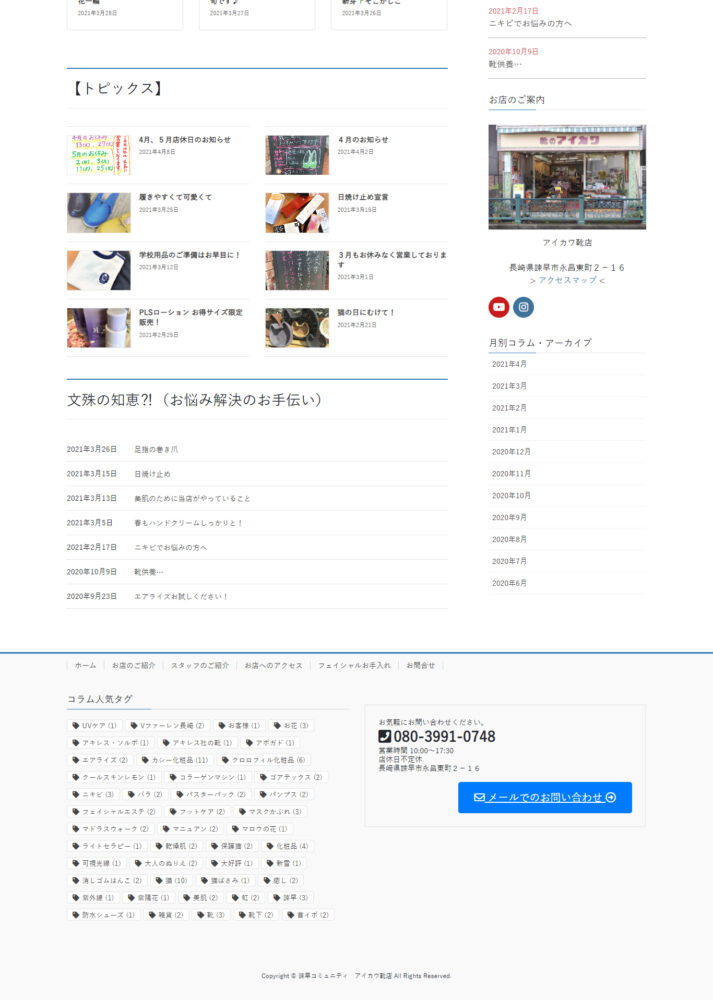Image resolution: width=713 pixels, height=1000 pixels.
Task: Open the 2021年1月 monthly archive
Action: (x=509, y=430)
